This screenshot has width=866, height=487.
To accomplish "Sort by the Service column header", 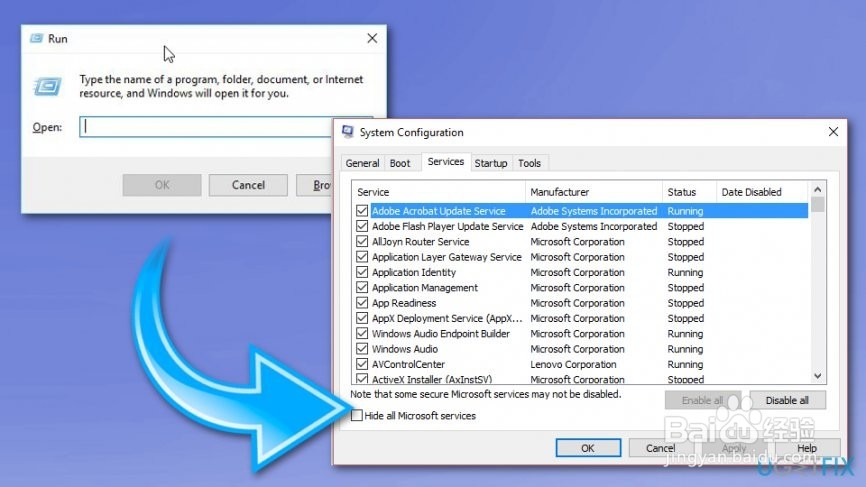I will 439,192.
